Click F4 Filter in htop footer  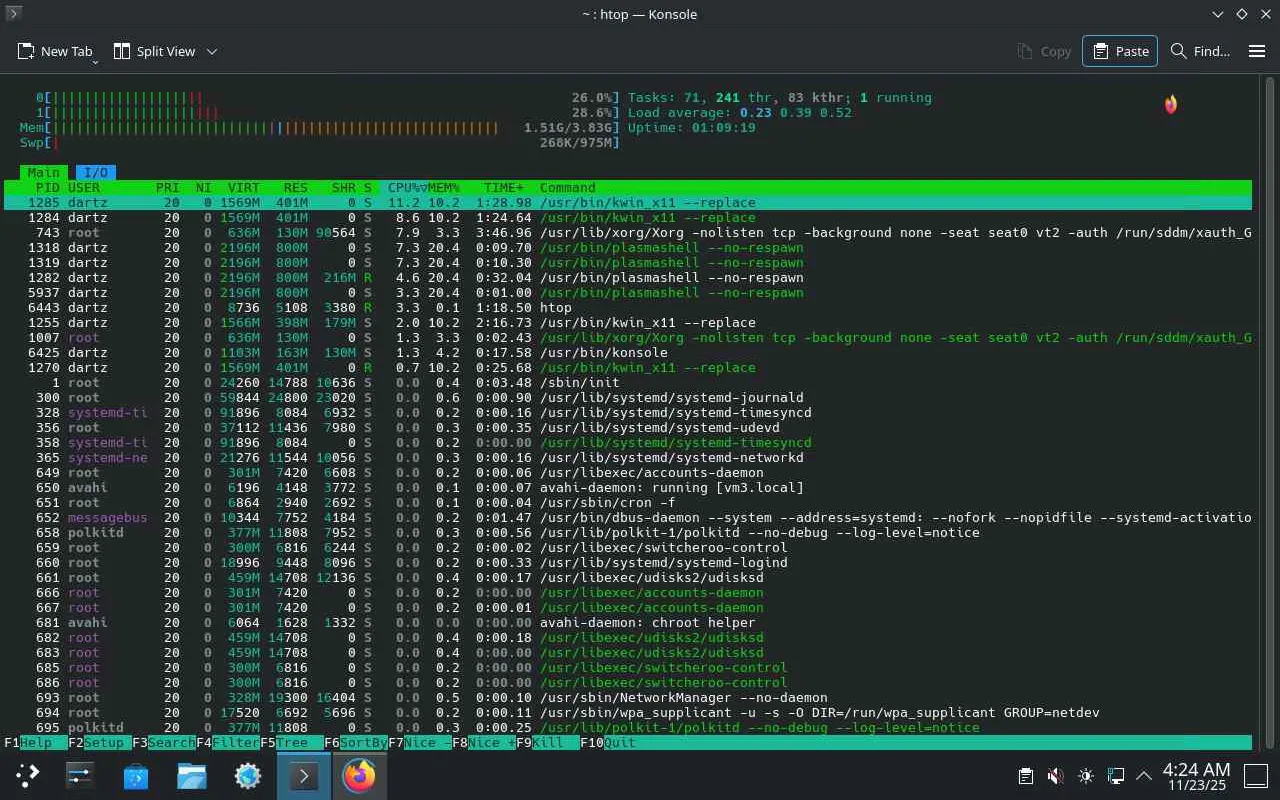228,743
